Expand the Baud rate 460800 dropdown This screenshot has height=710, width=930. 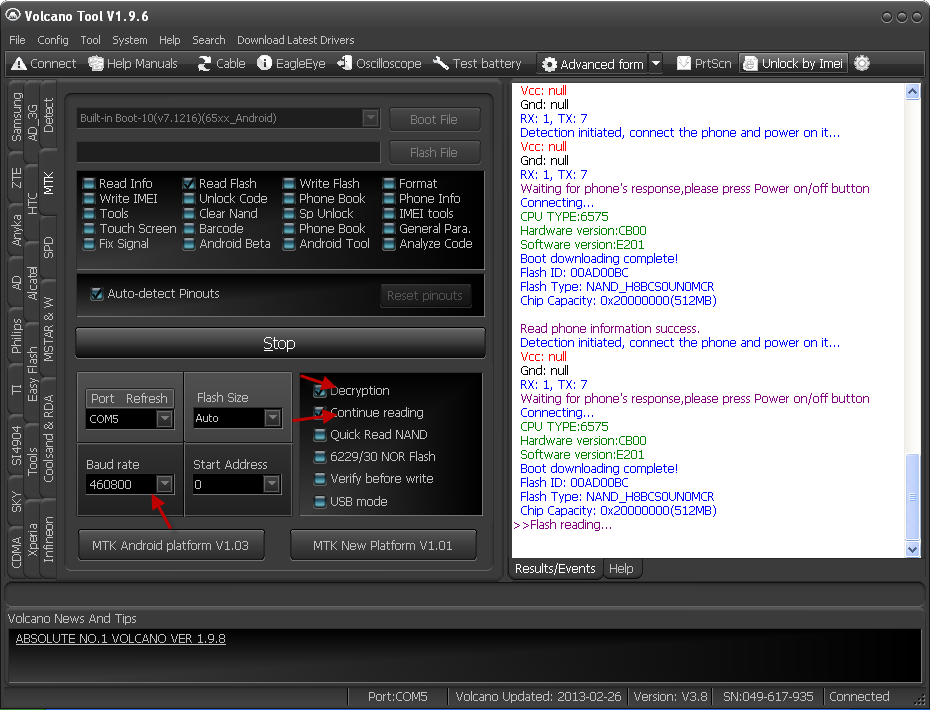click(x=165, y=485)
